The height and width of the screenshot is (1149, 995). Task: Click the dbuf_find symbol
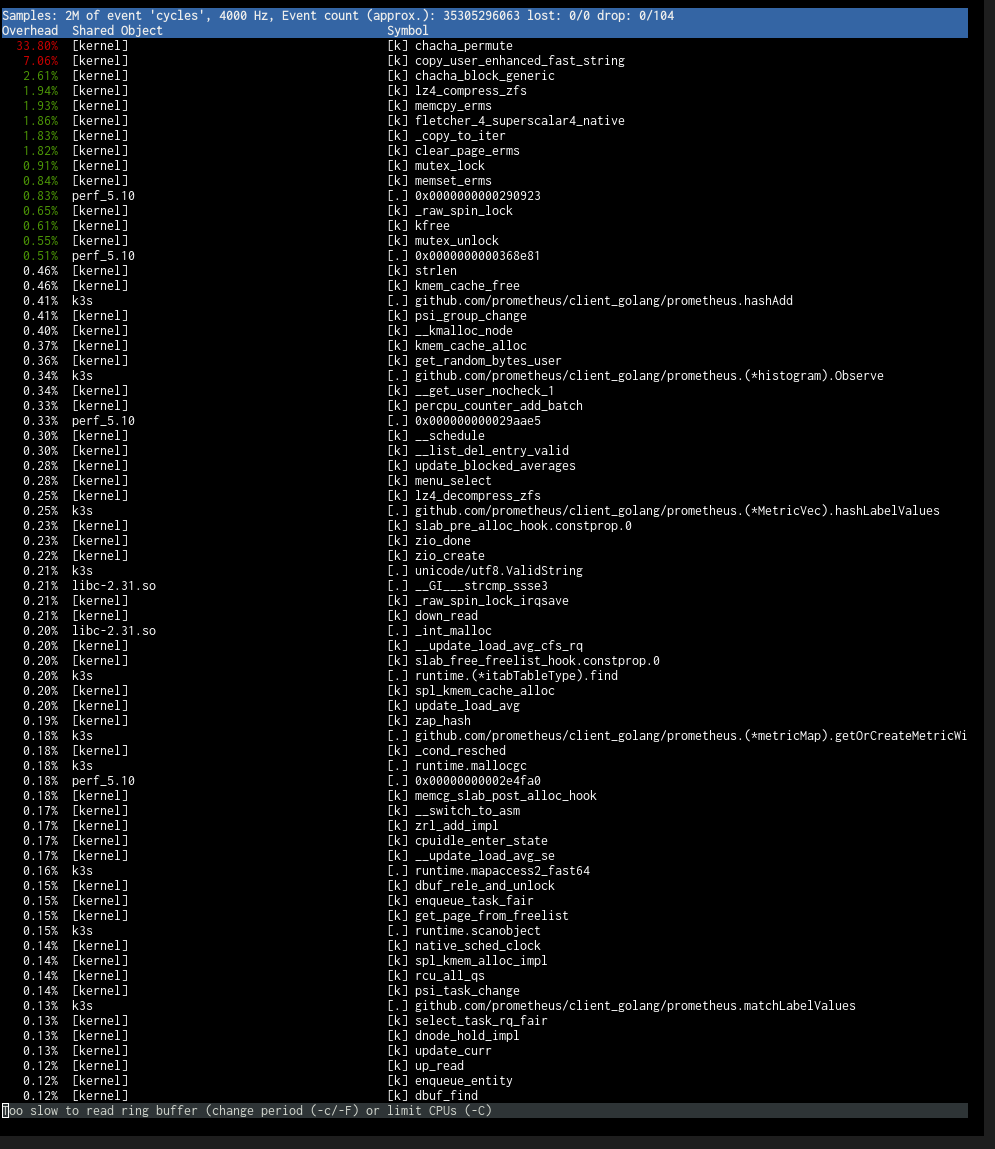pos(446,1096)
